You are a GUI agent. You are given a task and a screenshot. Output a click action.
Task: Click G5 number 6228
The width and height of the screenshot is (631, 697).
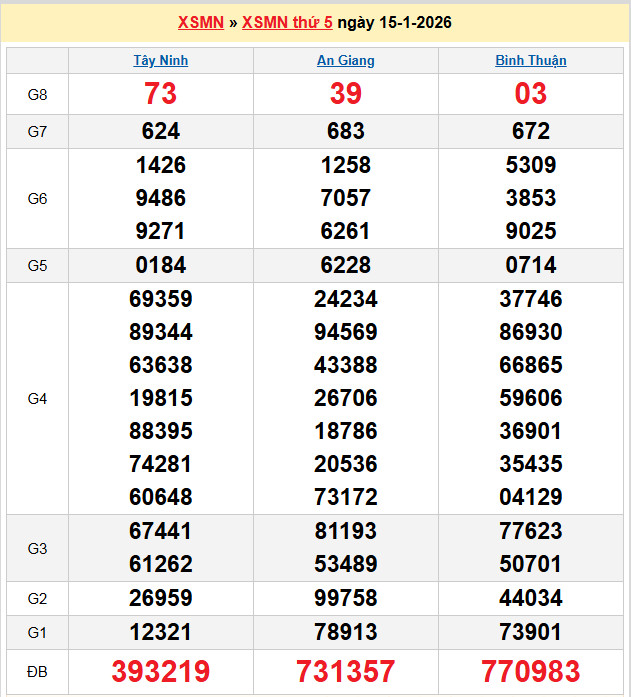tap(346, 265)
